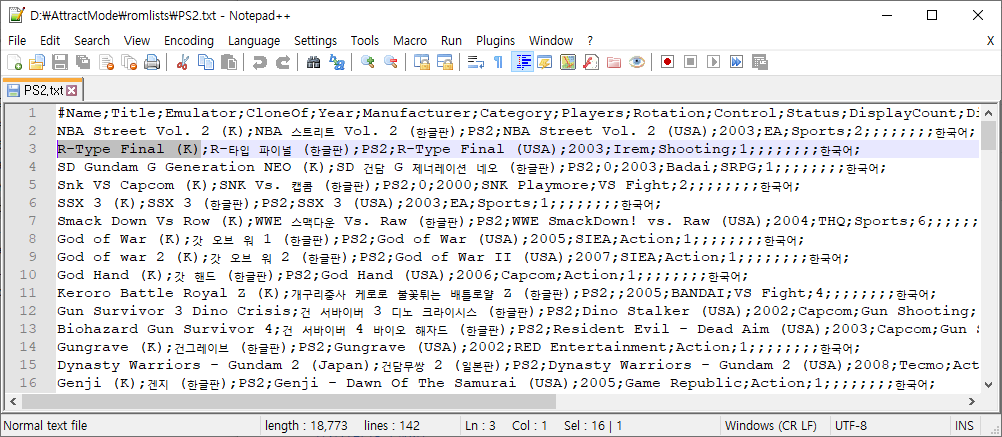Open the Tools menu
This screenshot has width=1002, height=437.
[365, 40]
